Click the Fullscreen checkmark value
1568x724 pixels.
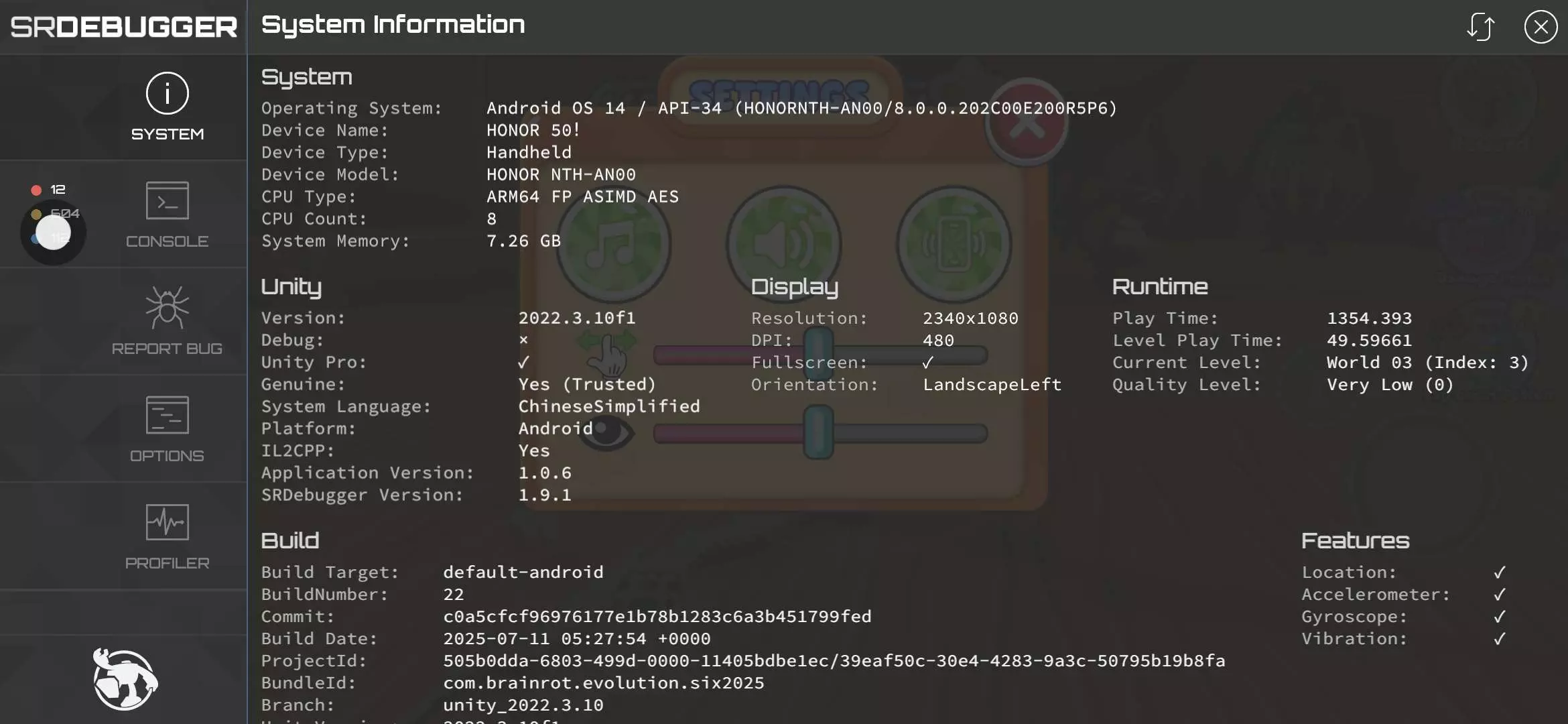[x=927, y=363]
